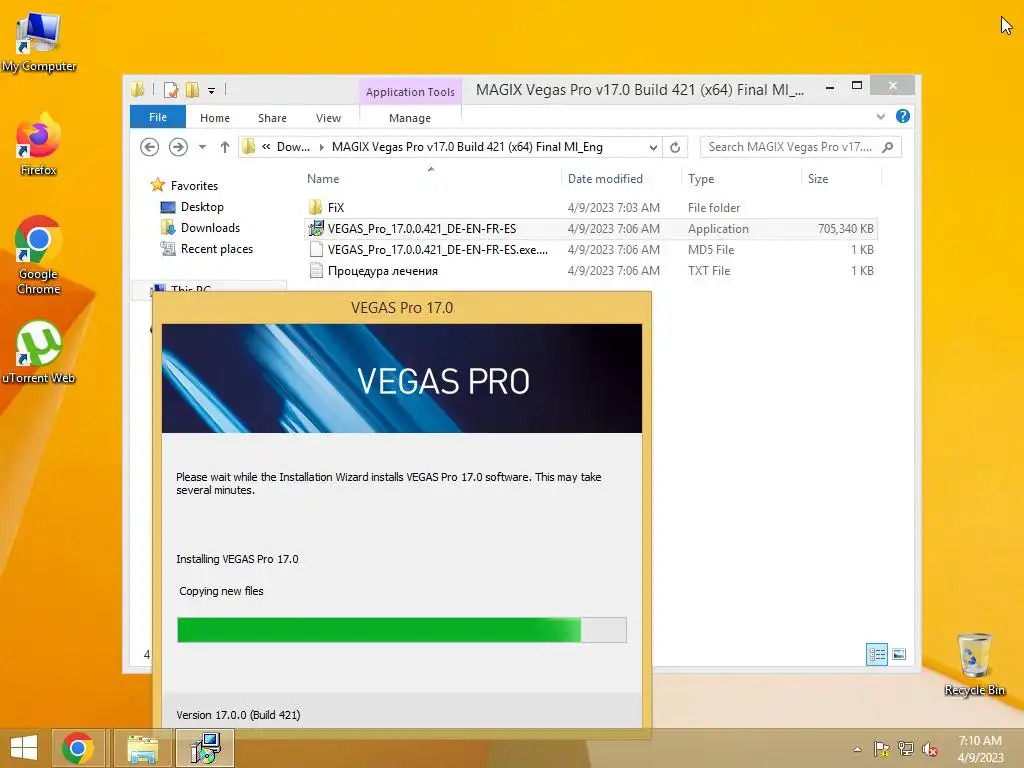Open Desktop in Favorites
The height and width of the screenshot is (768, 1024).
pos(202,207)
